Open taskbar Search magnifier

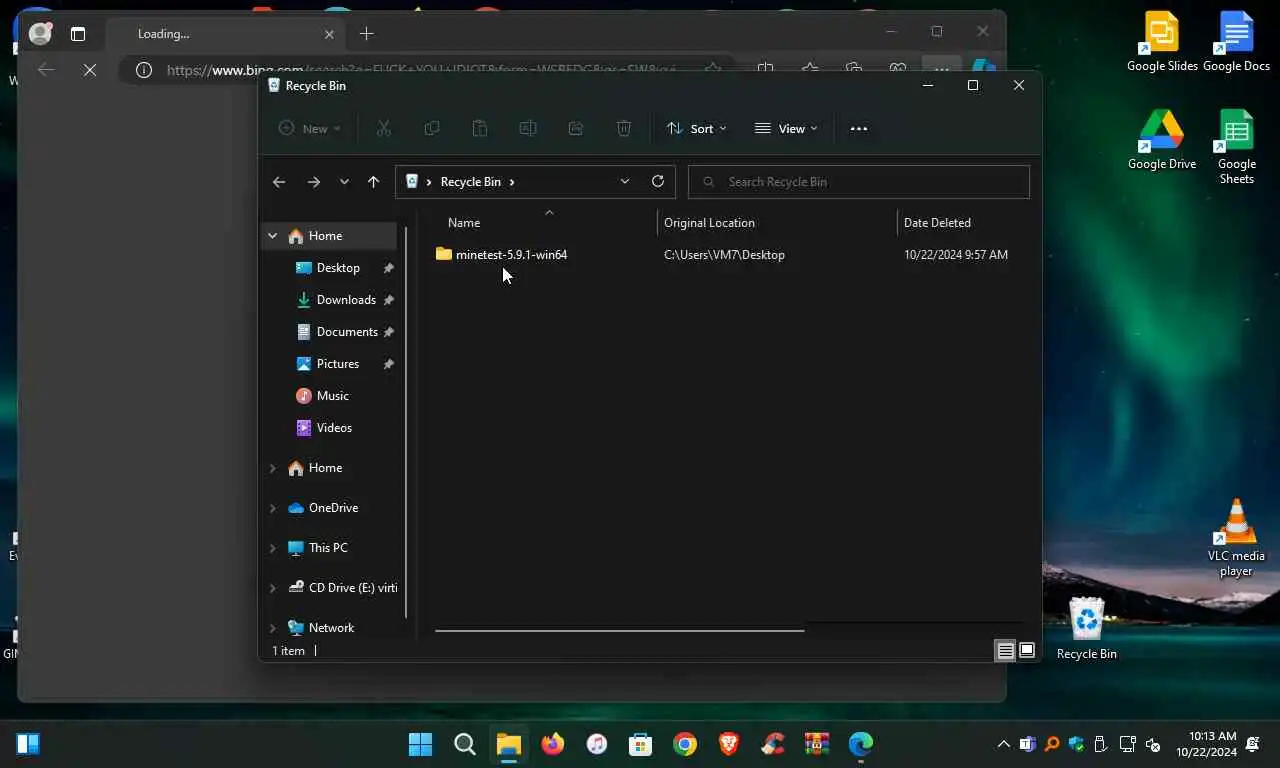465,744
